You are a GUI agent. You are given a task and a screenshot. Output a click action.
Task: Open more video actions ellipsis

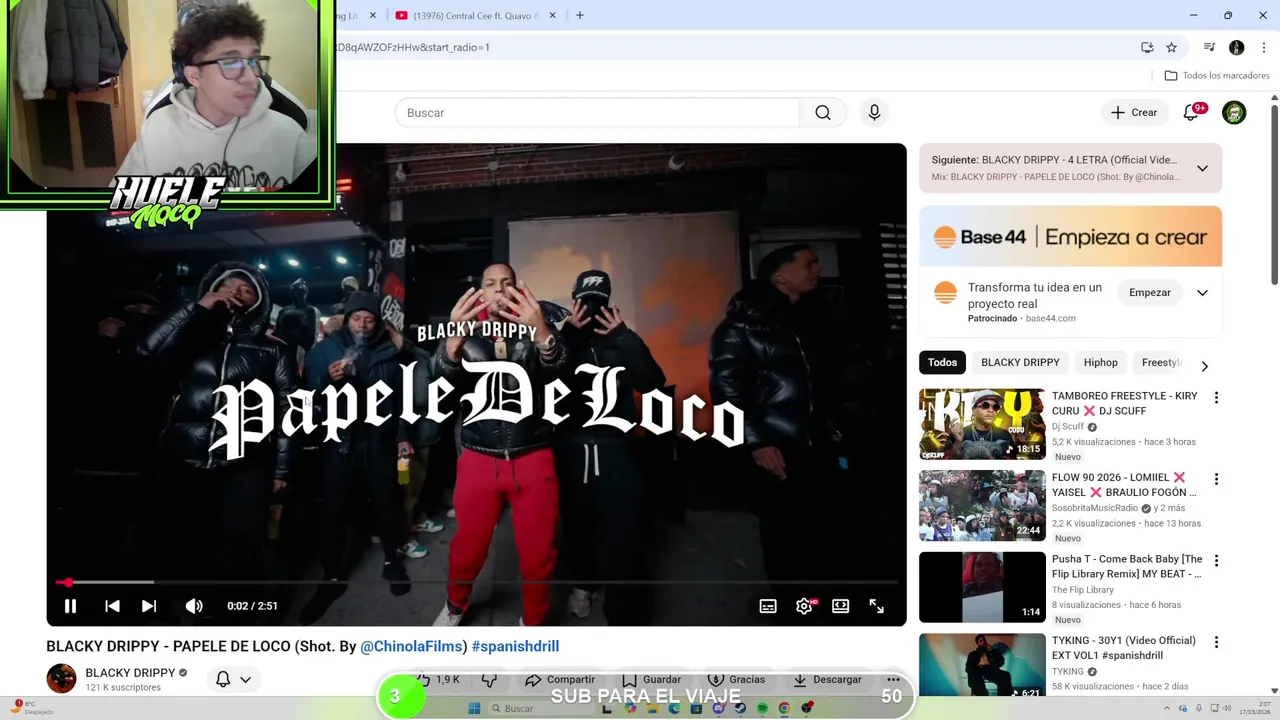[893, 679]
